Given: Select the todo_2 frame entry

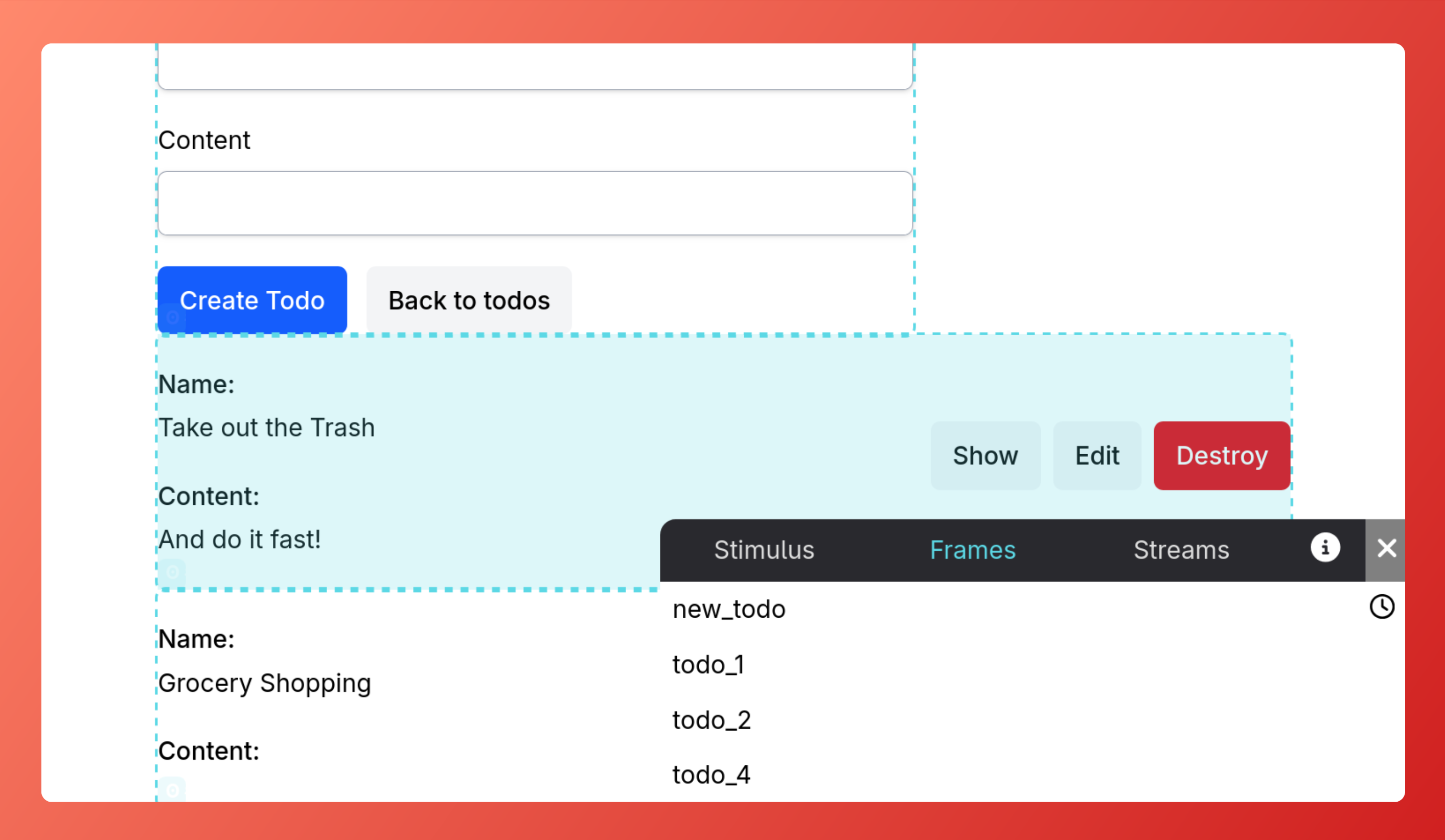Looking at the screenshot, I should 712,719.
